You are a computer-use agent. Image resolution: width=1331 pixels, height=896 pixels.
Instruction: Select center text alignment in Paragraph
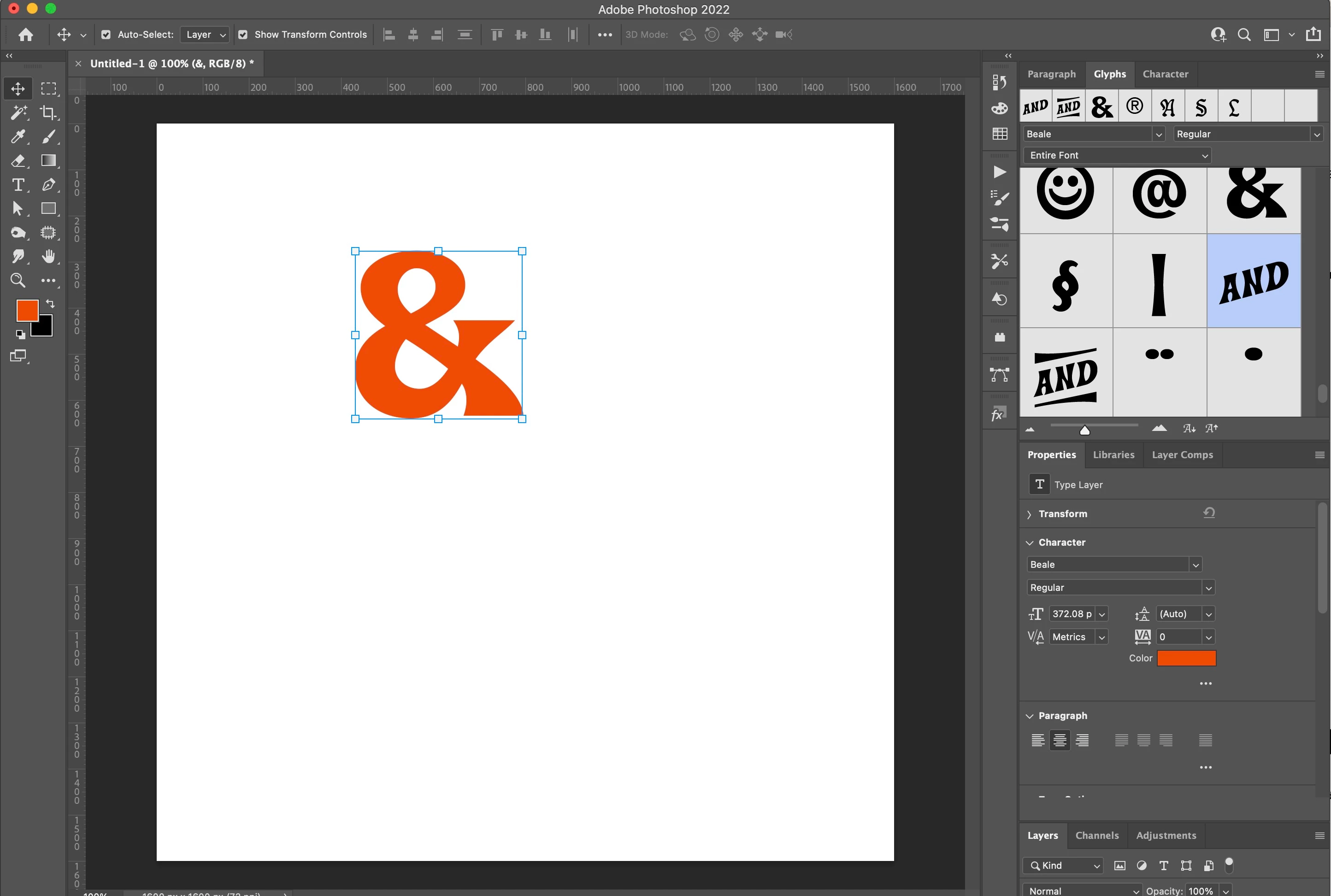[x=1060, y=740]
